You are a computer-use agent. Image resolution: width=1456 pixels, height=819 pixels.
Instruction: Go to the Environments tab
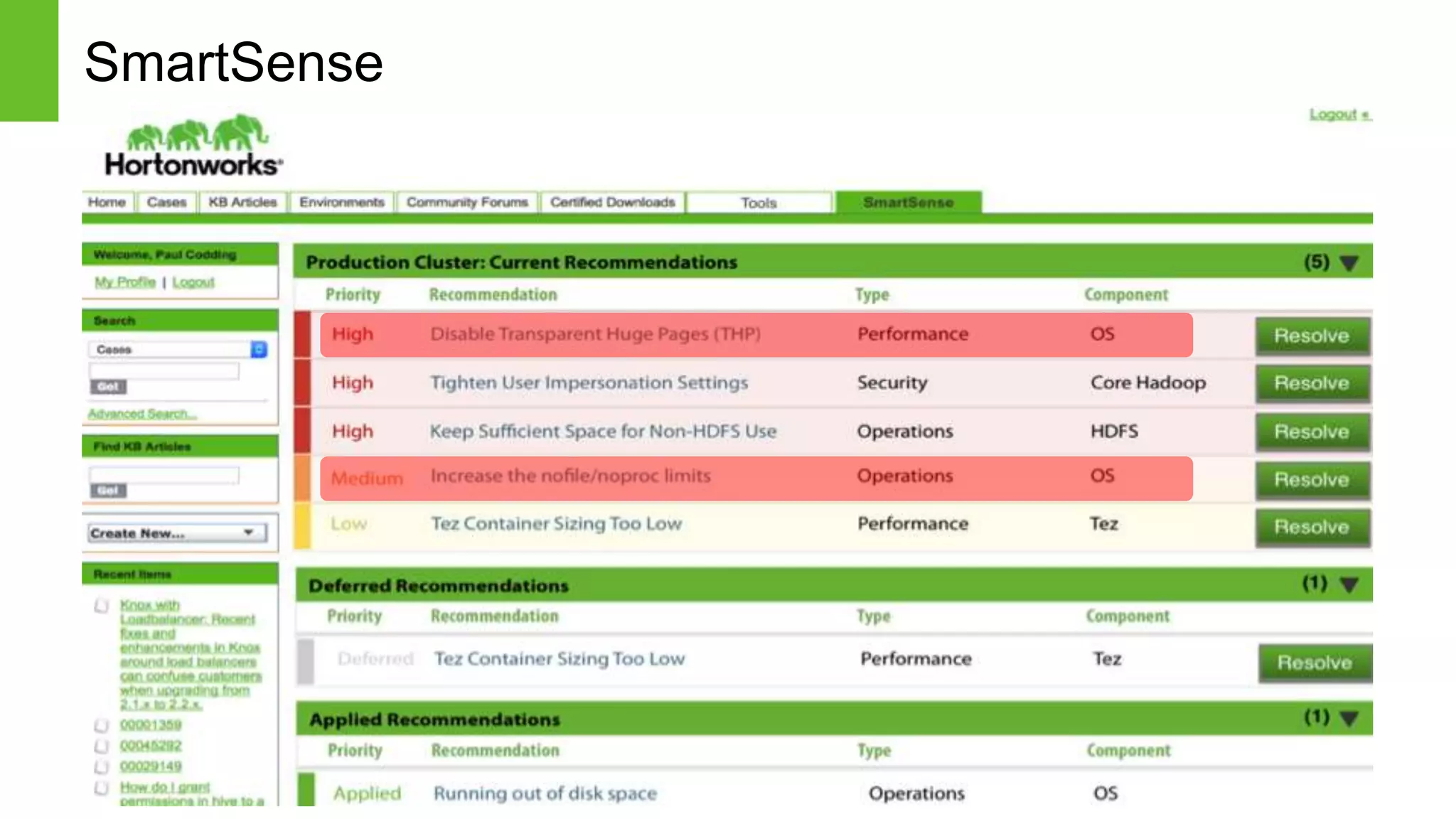point(342,202)
